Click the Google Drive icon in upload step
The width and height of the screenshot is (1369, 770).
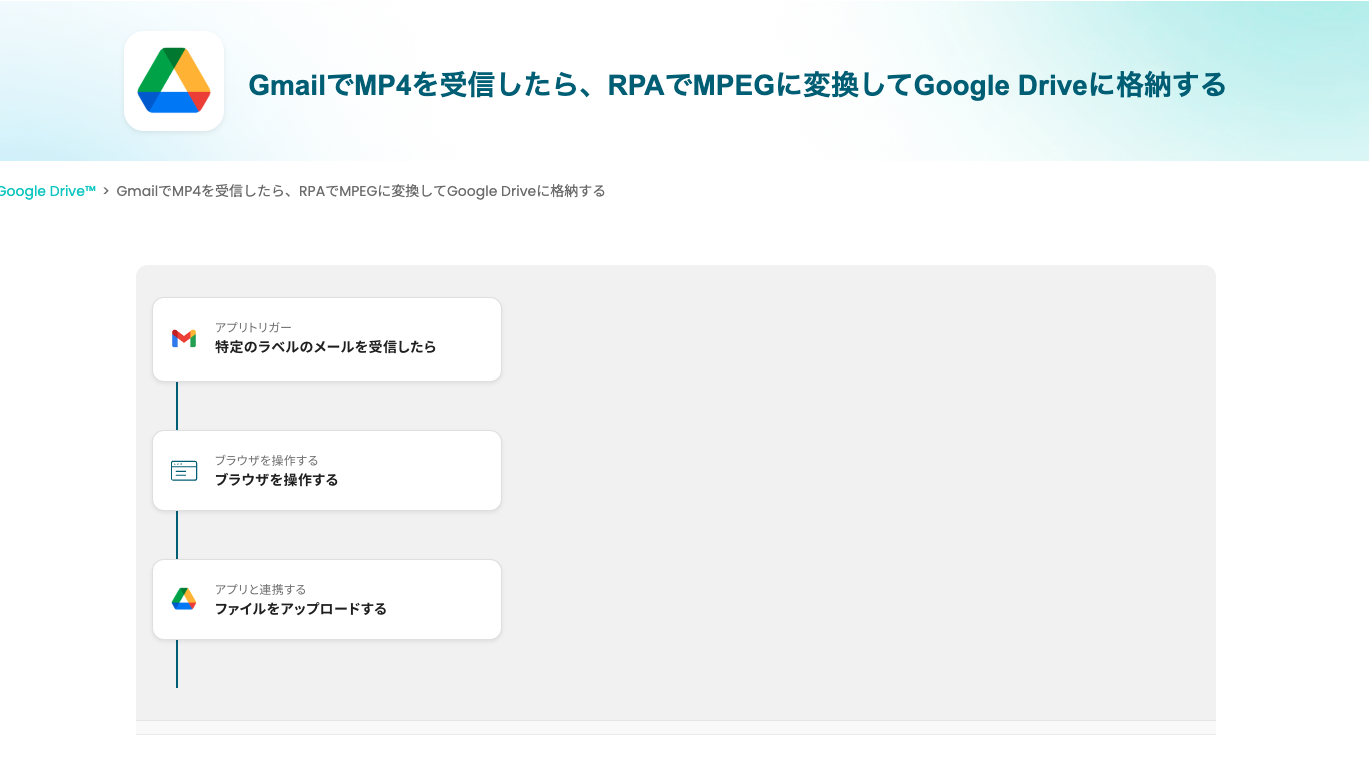[184, 599]
